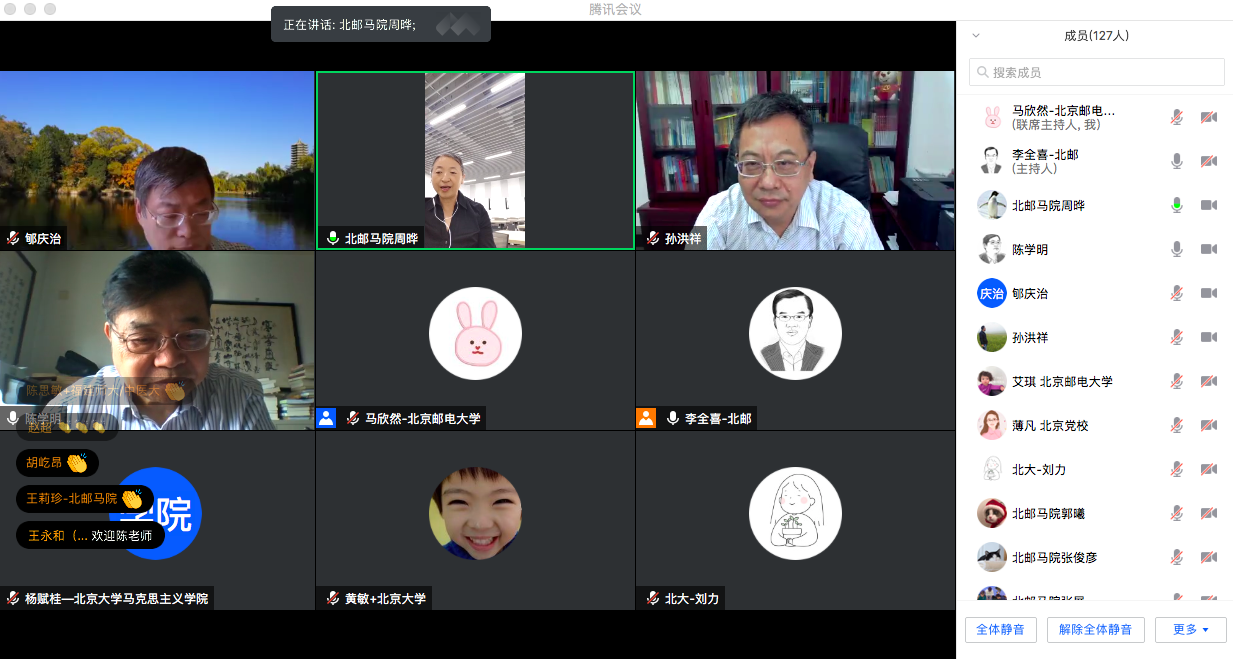Toggle microphone for 马欣然-北京邮电 in member list

pyautogui.click(x=1177, y=117)
